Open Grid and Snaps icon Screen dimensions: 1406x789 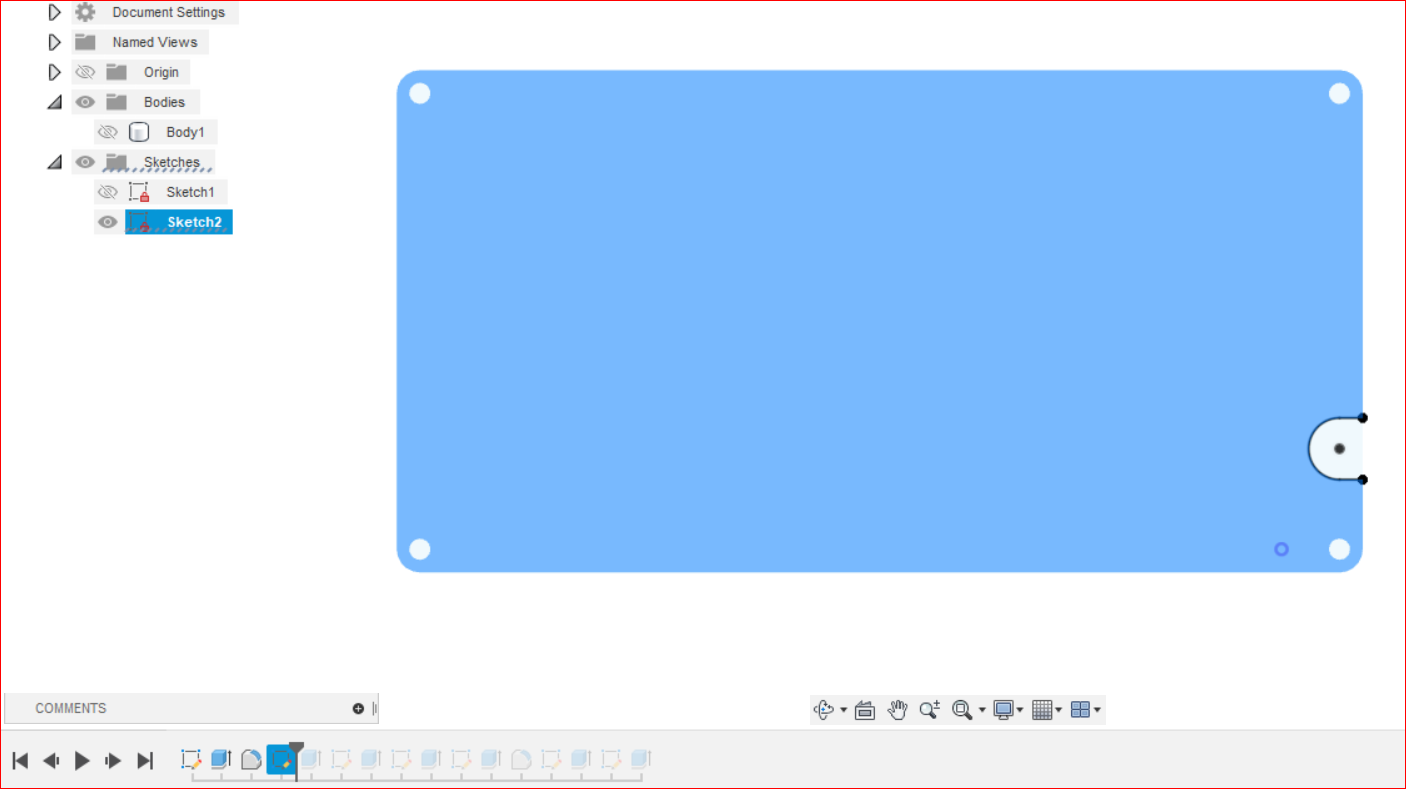pyautogui.click(x=1042, y=710)
